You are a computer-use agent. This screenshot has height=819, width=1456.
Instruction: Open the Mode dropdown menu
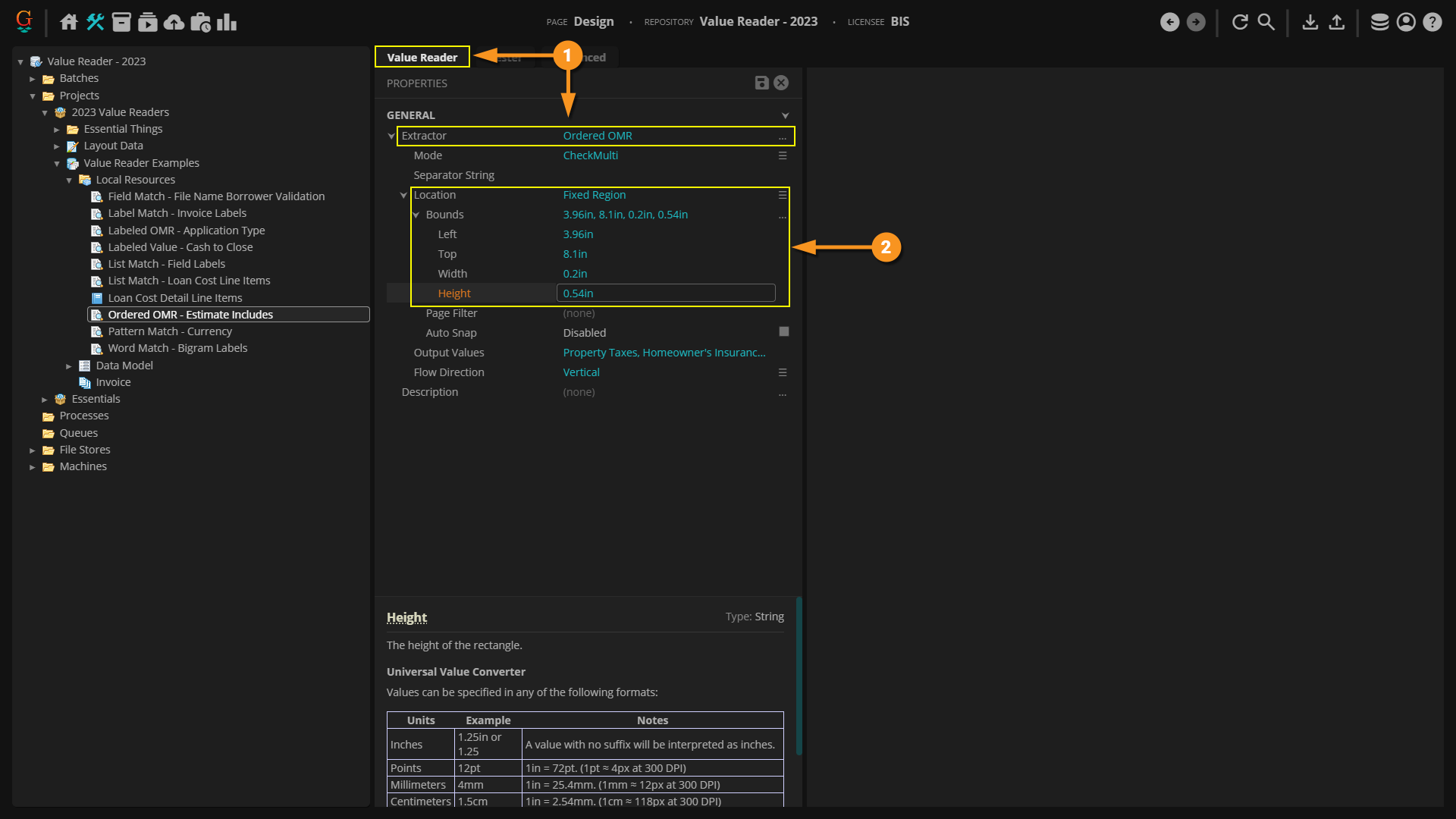782,155
